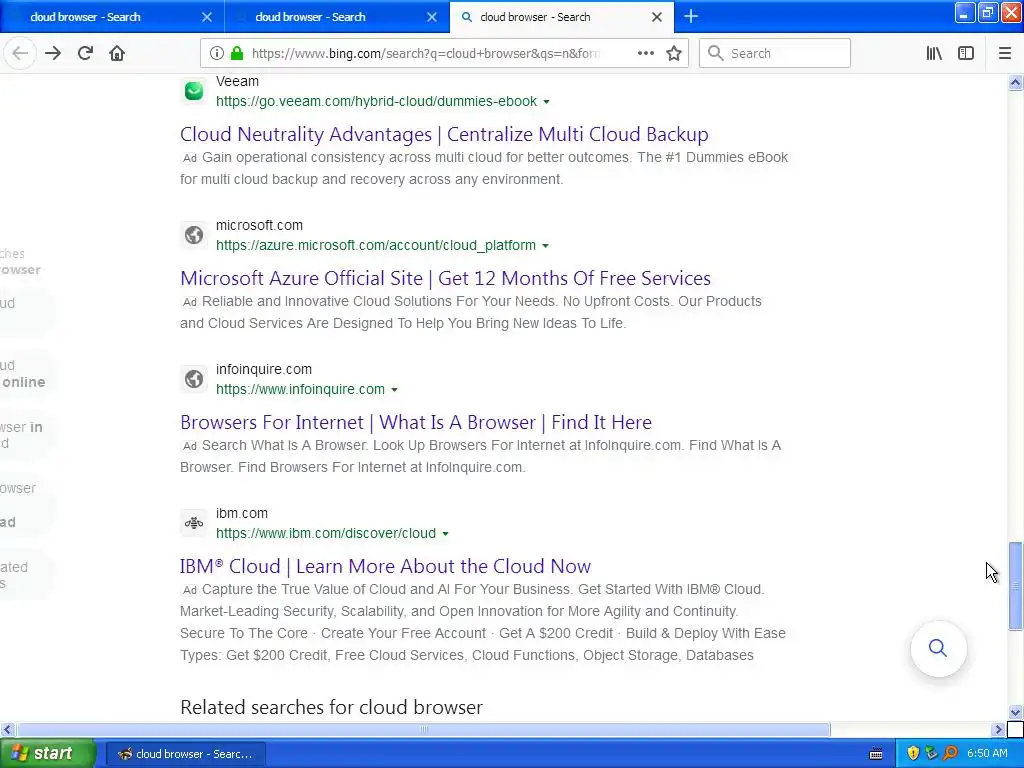Close the second cloud browser tab
1024x768 pixels.
(432, 17)
